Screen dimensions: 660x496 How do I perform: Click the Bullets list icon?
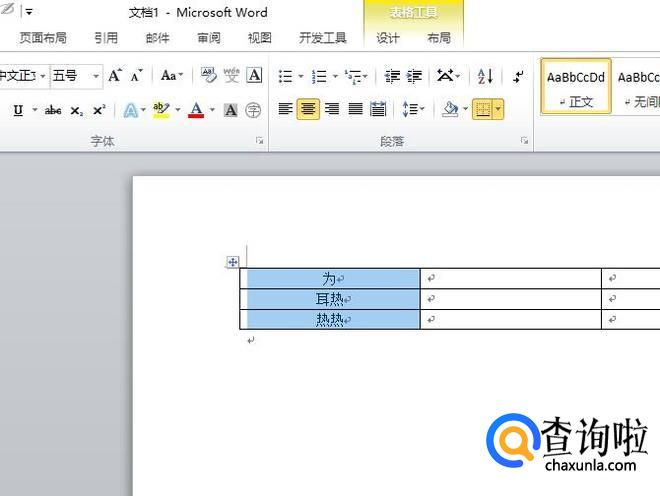pos(285,76)
